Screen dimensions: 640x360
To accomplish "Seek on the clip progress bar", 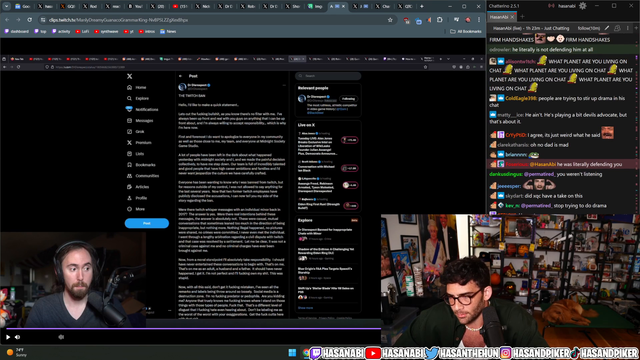I will (193, 328).
